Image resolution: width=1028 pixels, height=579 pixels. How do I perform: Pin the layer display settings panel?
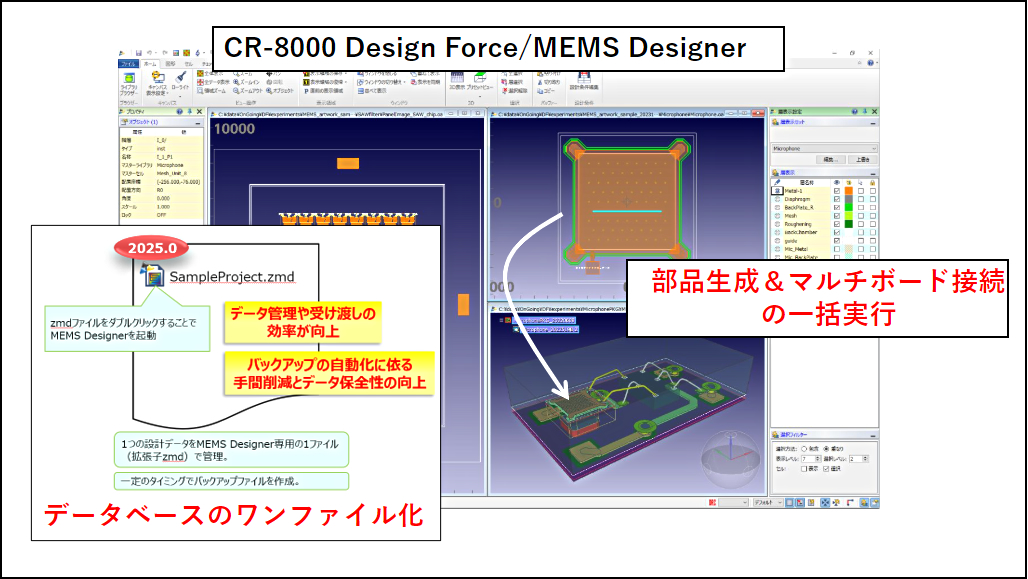pyautogui.click(x=865, y=111)
